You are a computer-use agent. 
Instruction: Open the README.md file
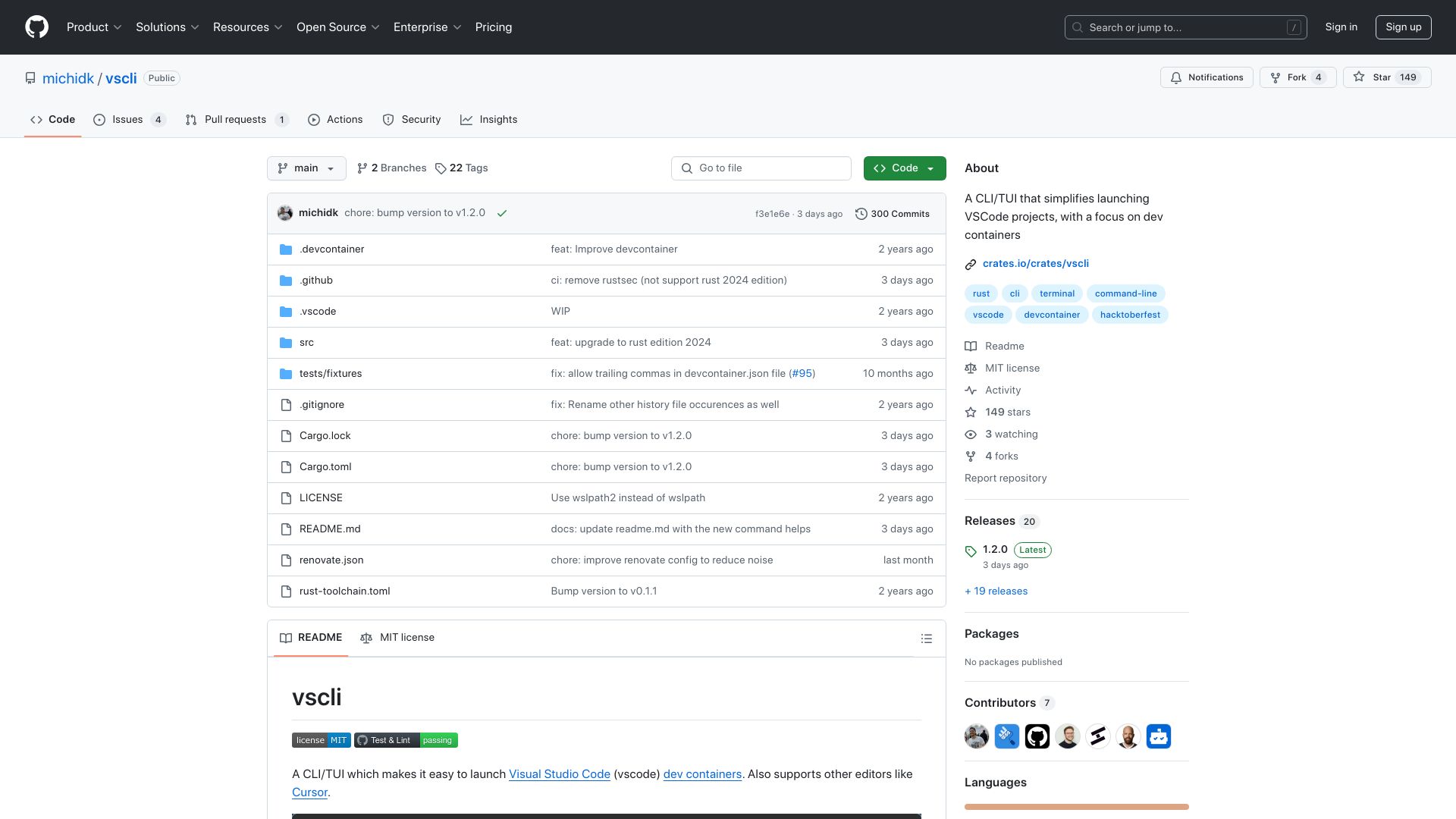tap(330, 529)
